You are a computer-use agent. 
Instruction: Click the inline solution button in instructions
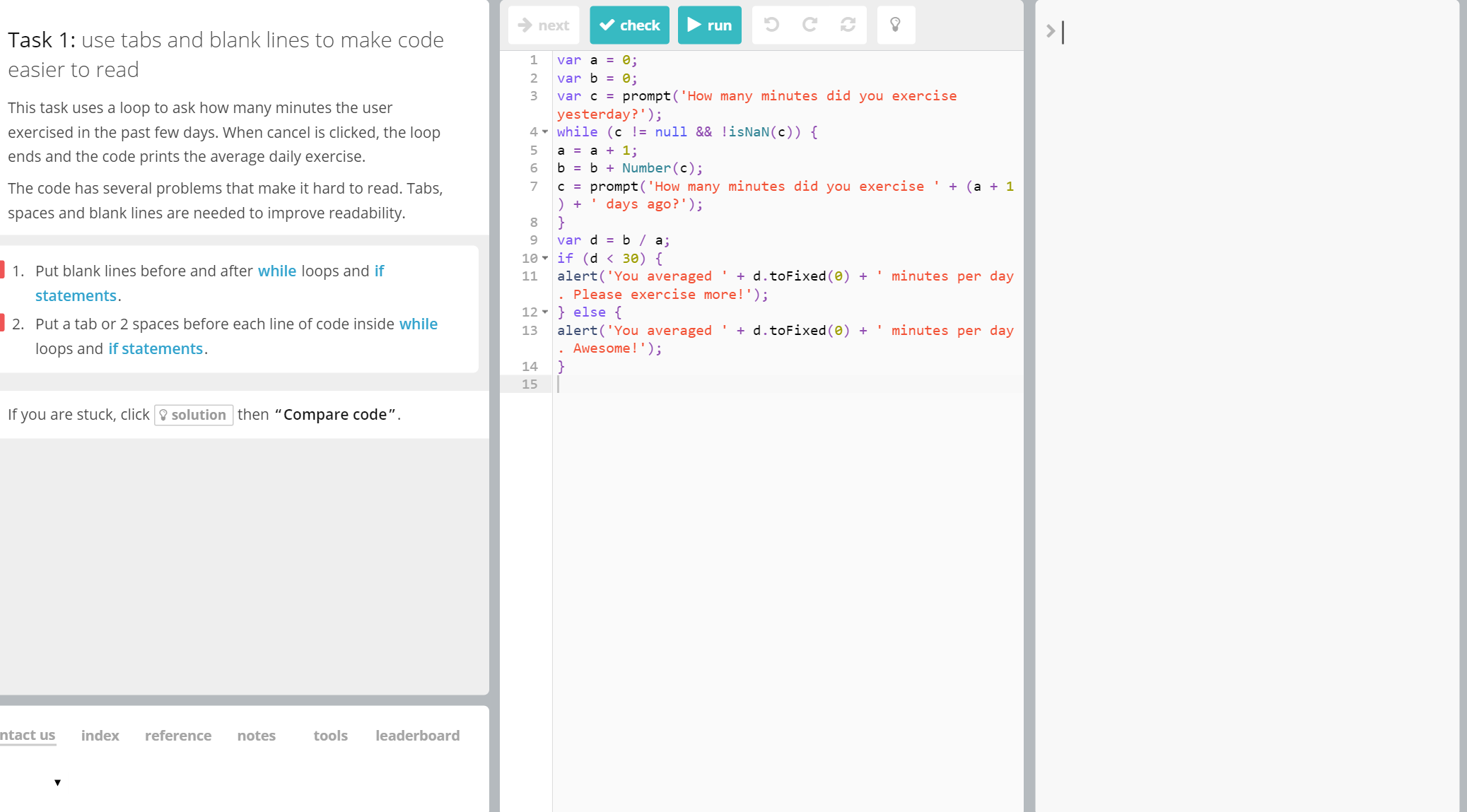pos(193,415)
